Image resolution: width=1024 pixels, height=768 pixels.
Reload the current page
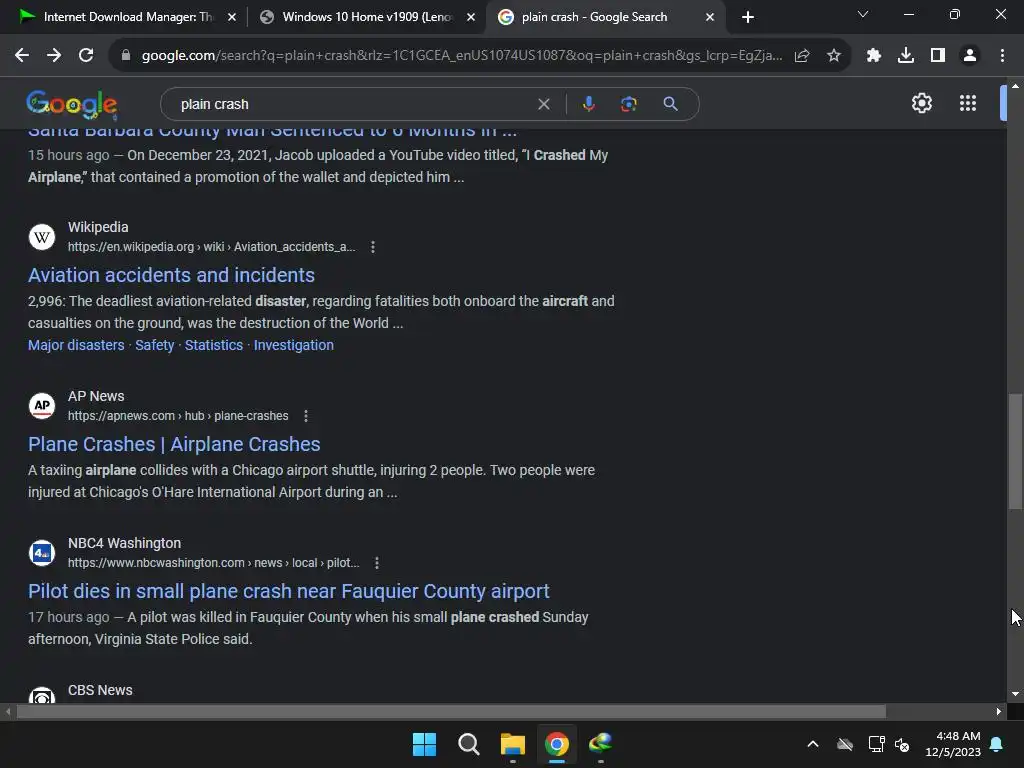[86, 56]
